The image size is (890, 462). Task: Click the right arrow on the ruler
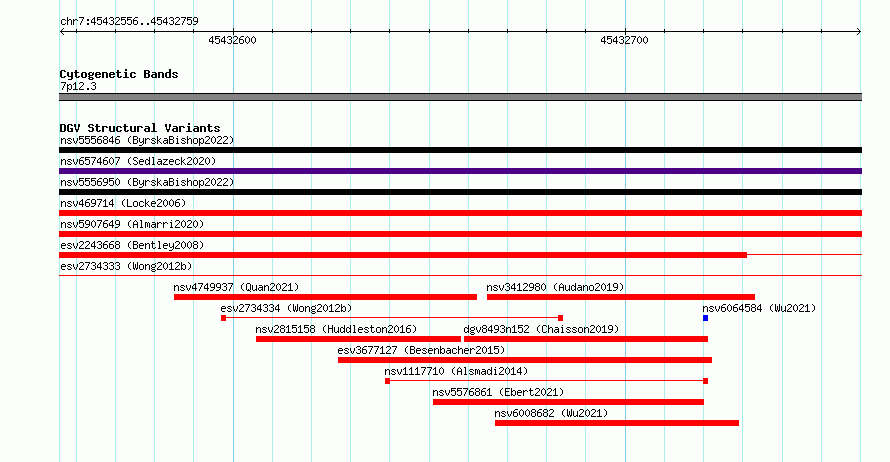pos(858,32)
